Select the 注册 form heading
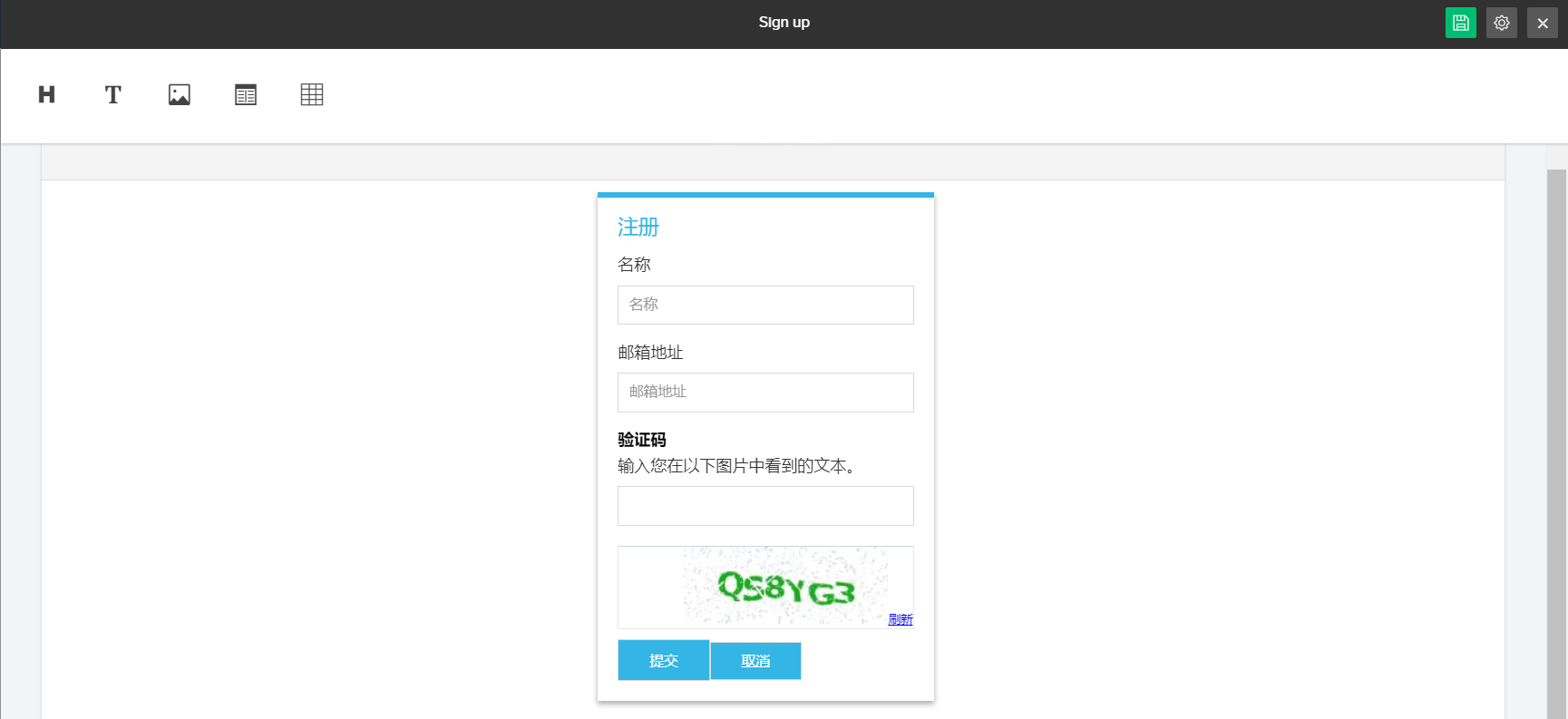Image resolution: width=1568 pixels, height=719 pixels. point(638,227)
